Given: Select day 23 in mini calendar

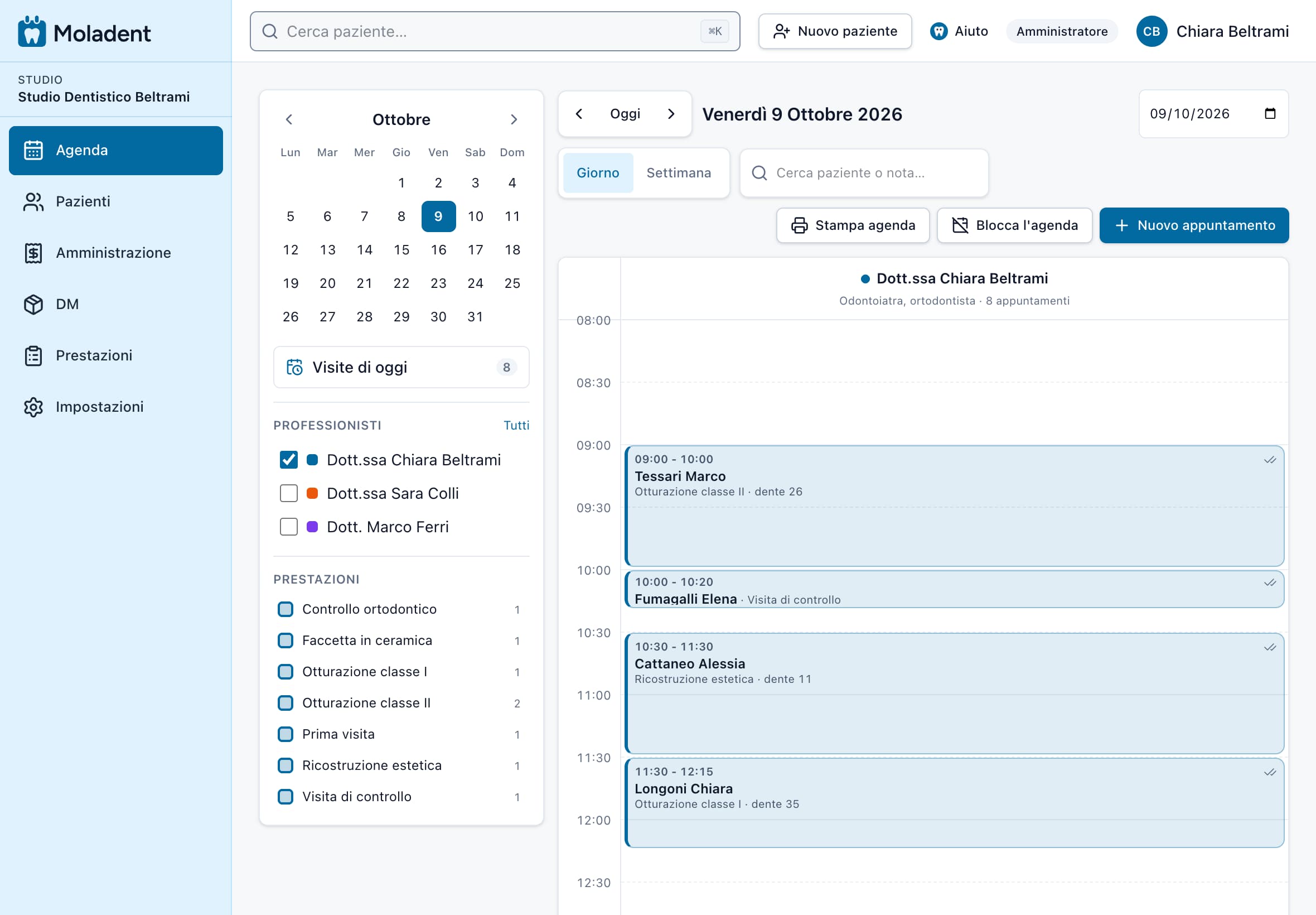Looking at the screenshot, I should coord(438,283).
